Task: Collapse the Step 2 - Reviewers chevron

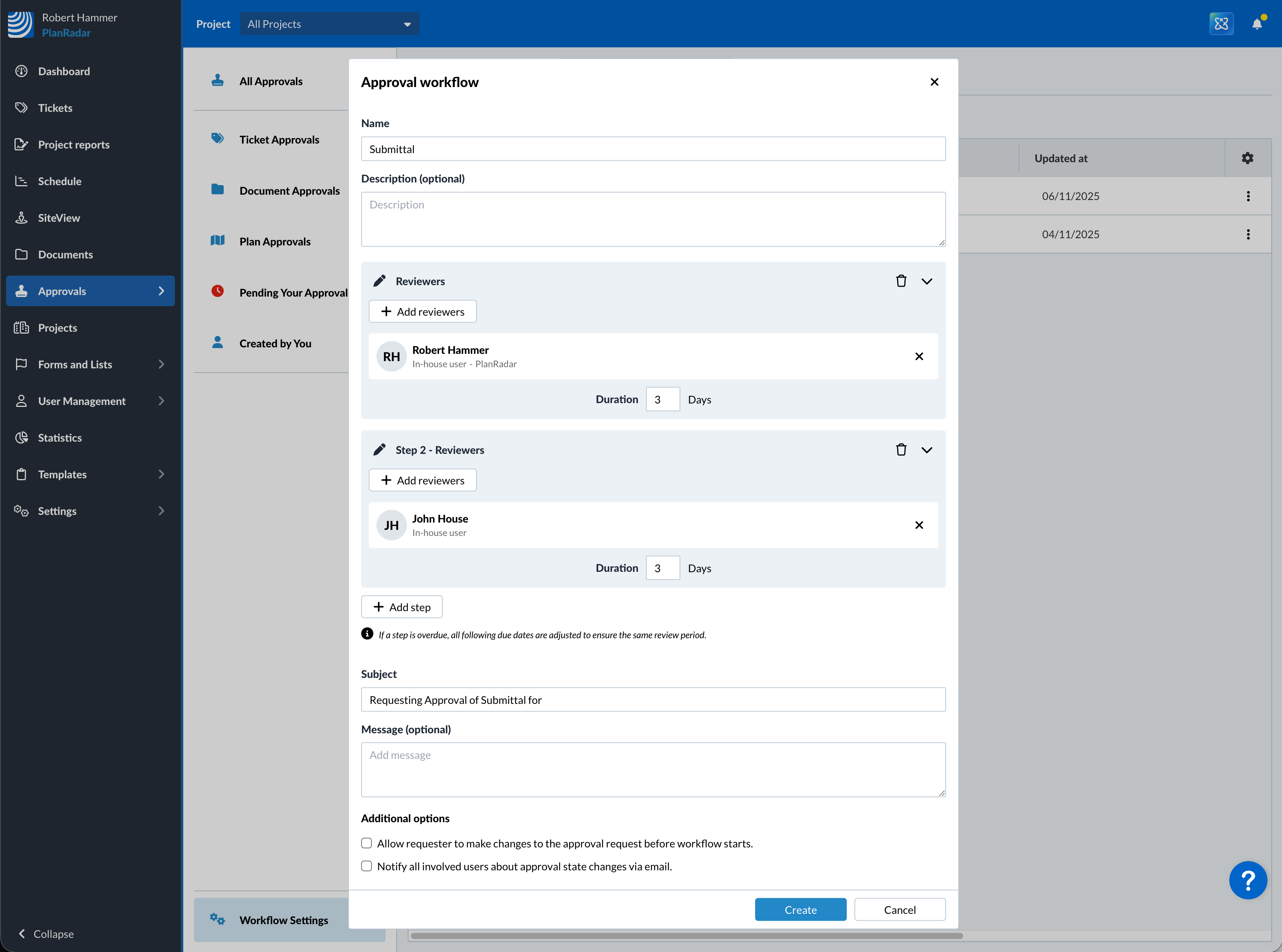Action: click(926, 450)
